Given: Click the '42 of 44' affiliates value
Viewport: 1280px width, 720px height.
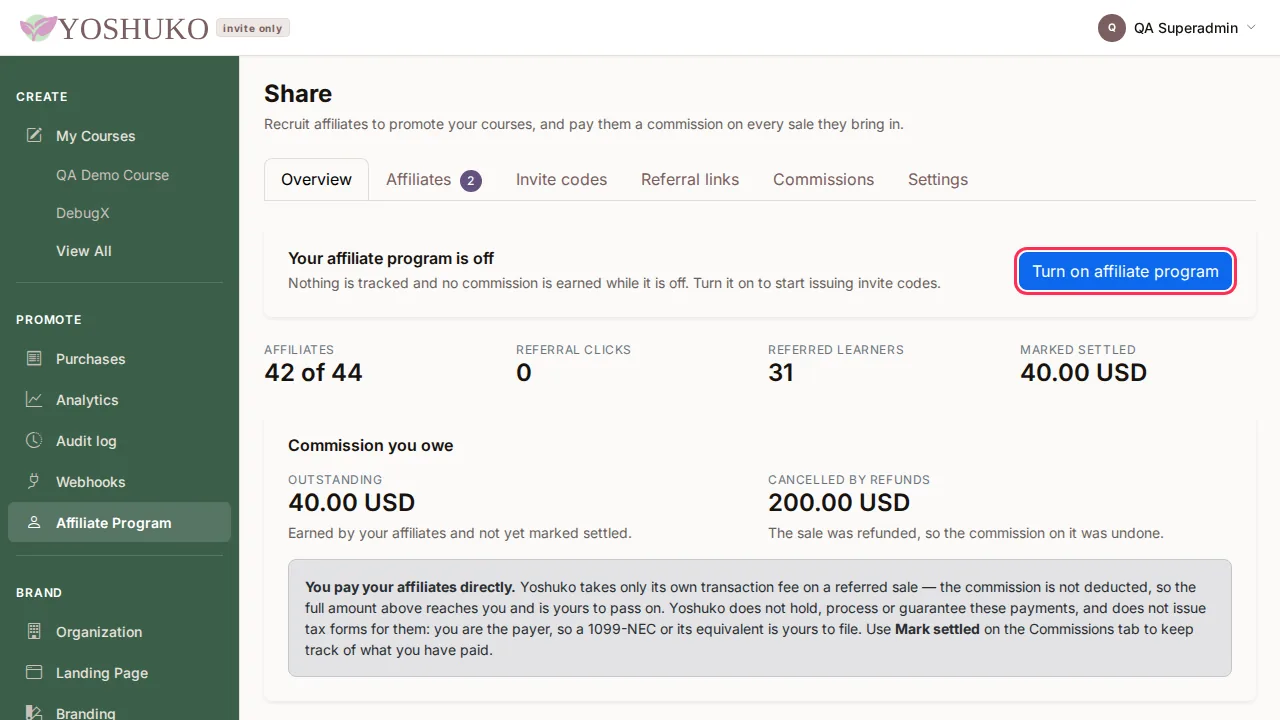Looking at the screenshot, I should coord(313,373).
